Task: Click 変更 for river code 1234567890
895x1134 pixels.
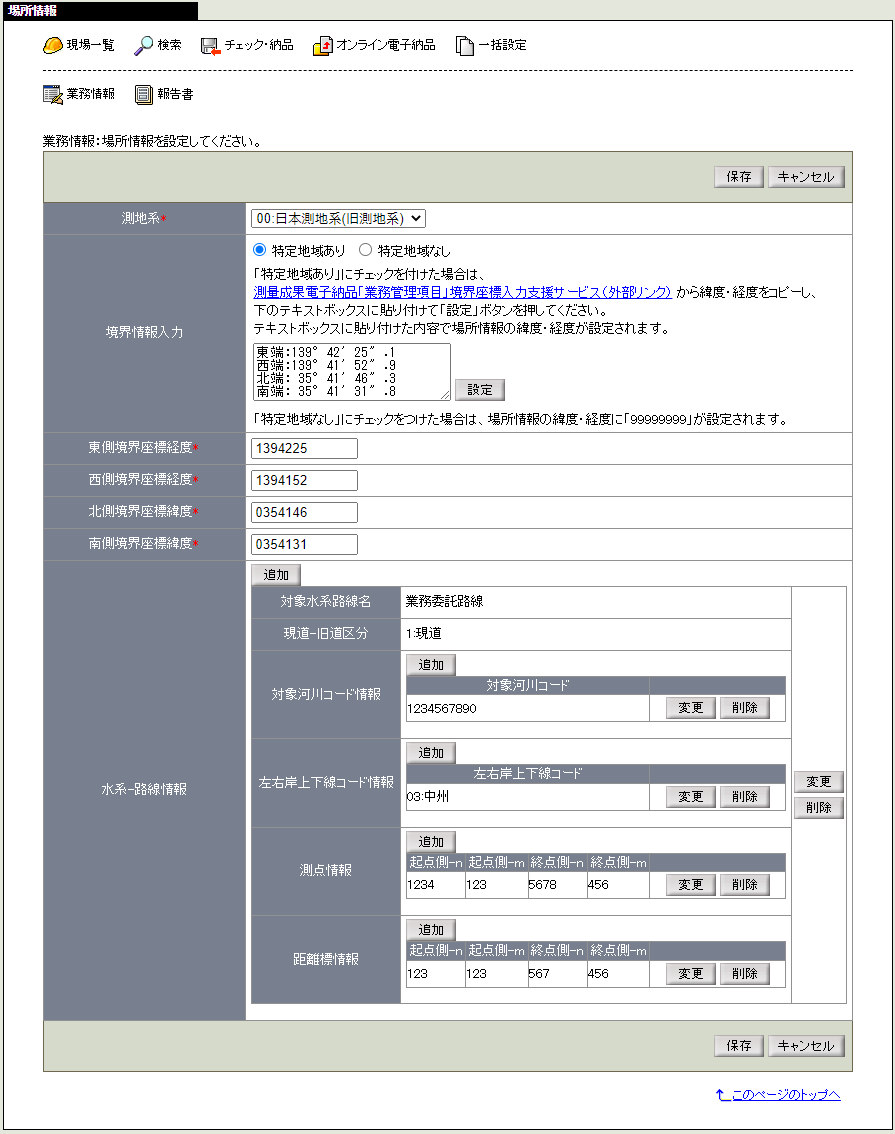Action: pos(690,708)
